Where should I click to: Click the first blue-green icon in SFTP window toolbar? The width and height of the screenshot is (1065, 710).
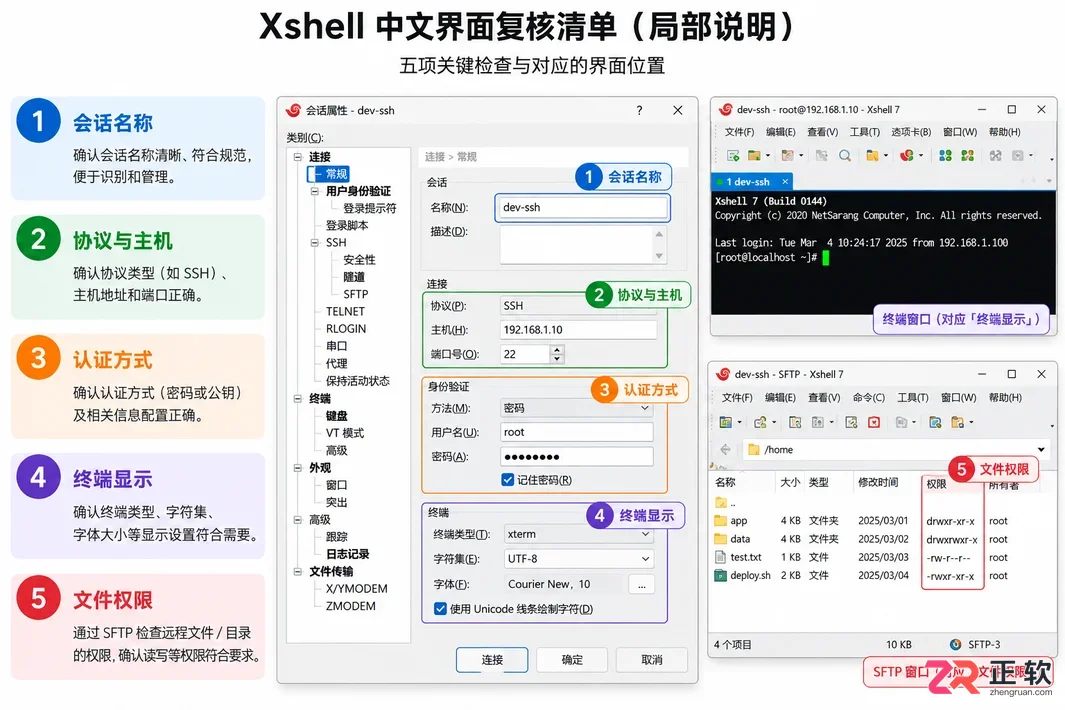pos(725,422)
